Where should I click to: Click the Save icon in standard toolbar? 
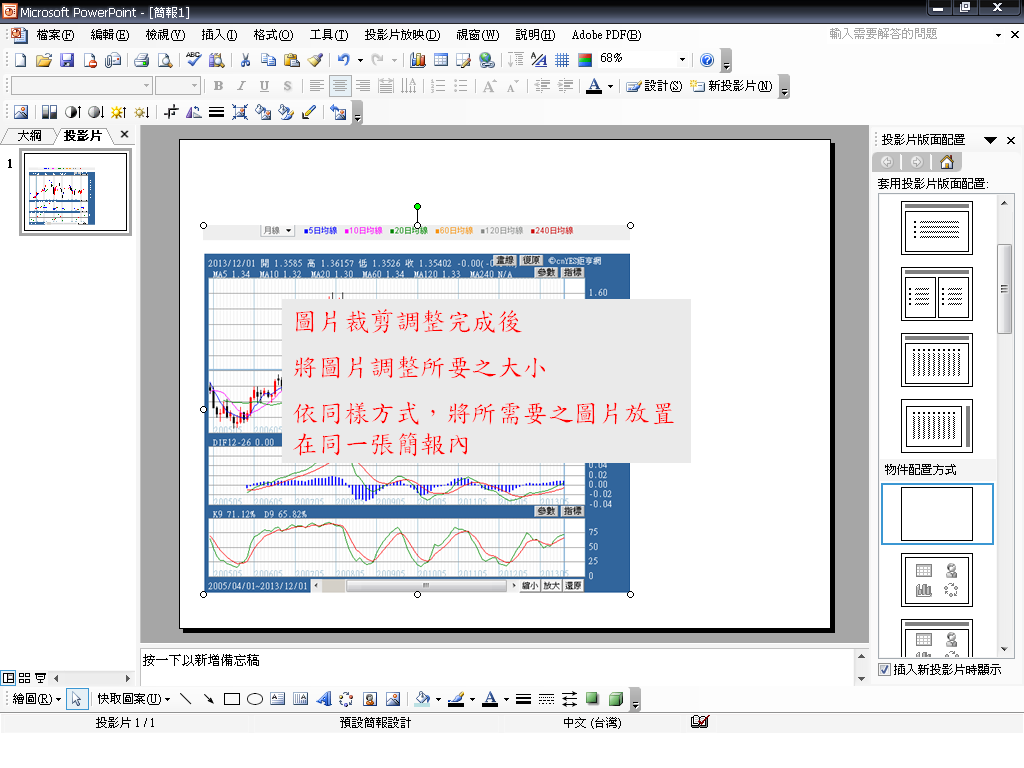click(x=66, y=60)
